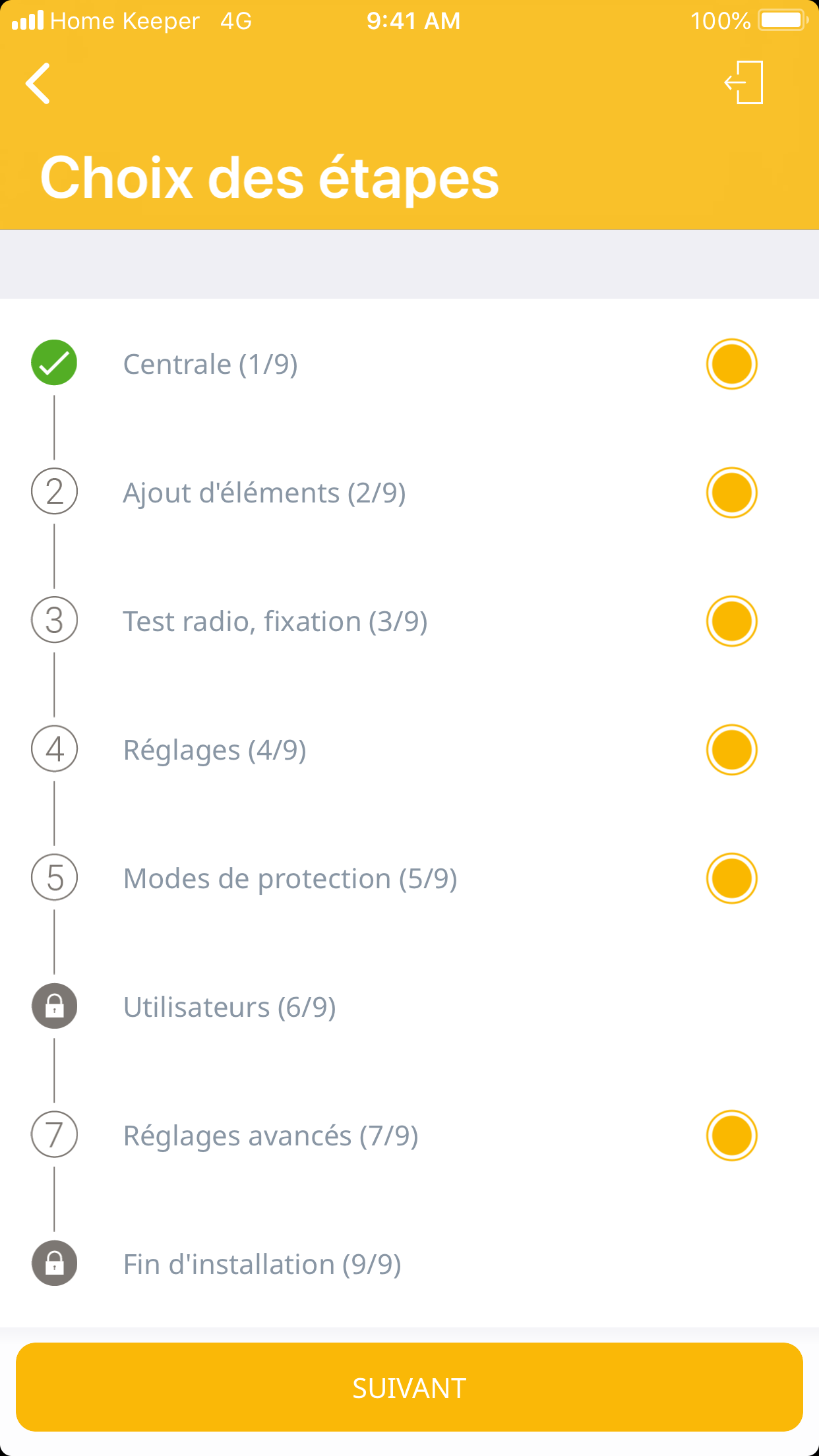The width and height of the screenshot is (819, 1456).
Task: Tap the step 5 circle icon
Action: pyautogui.click(x=54, y=877)
